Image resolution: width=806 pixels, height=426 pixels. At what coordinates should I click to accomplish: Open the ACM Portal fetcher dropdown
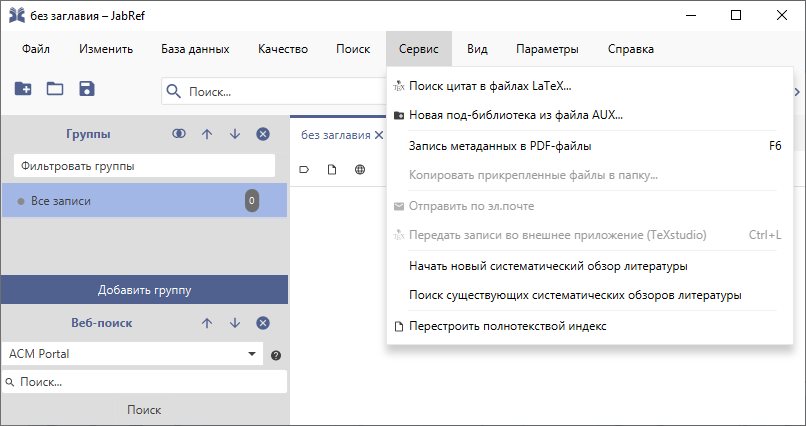251,354
